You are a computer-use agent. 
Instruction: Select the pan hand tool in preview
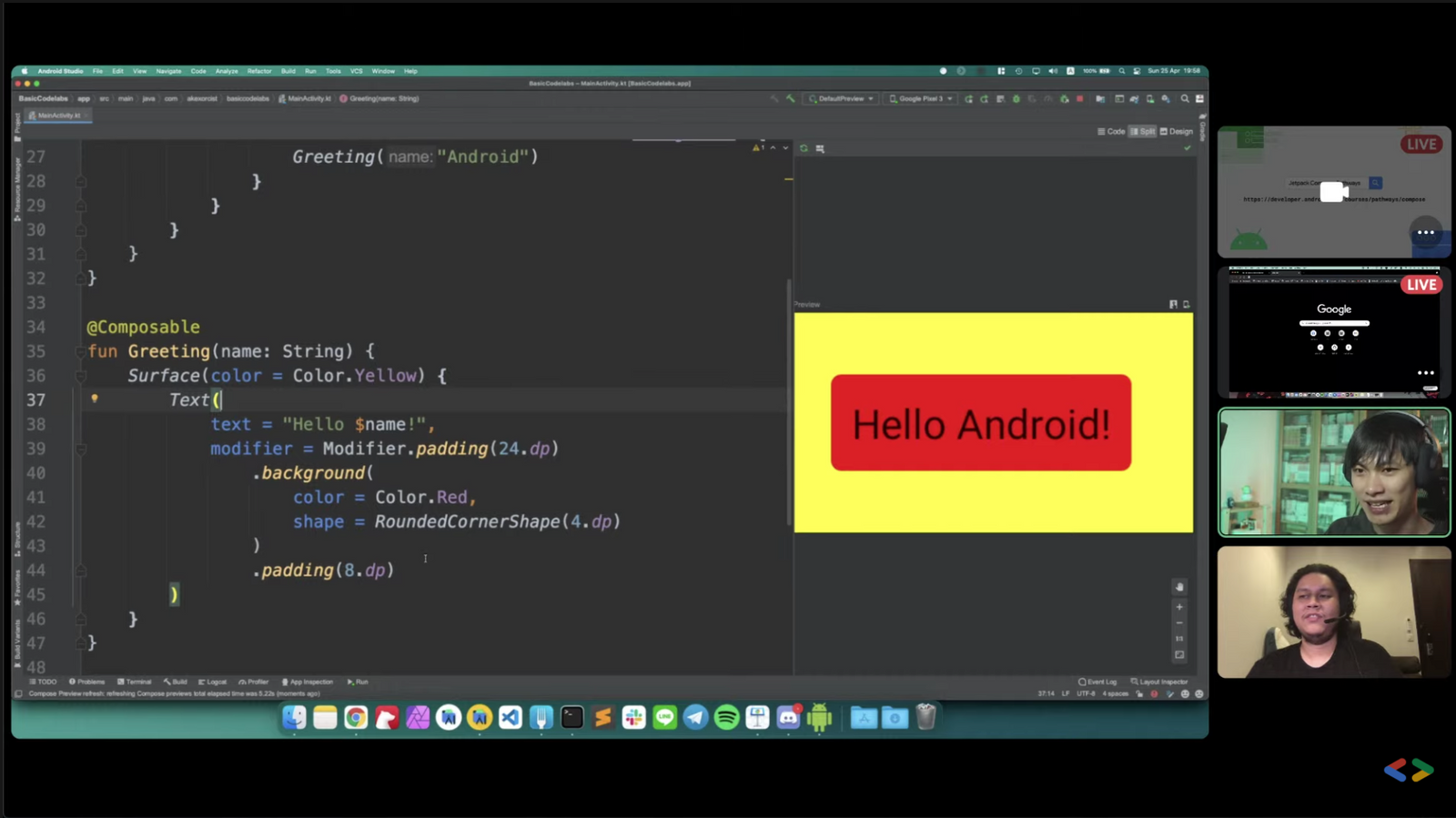(x=1179, y=588)
